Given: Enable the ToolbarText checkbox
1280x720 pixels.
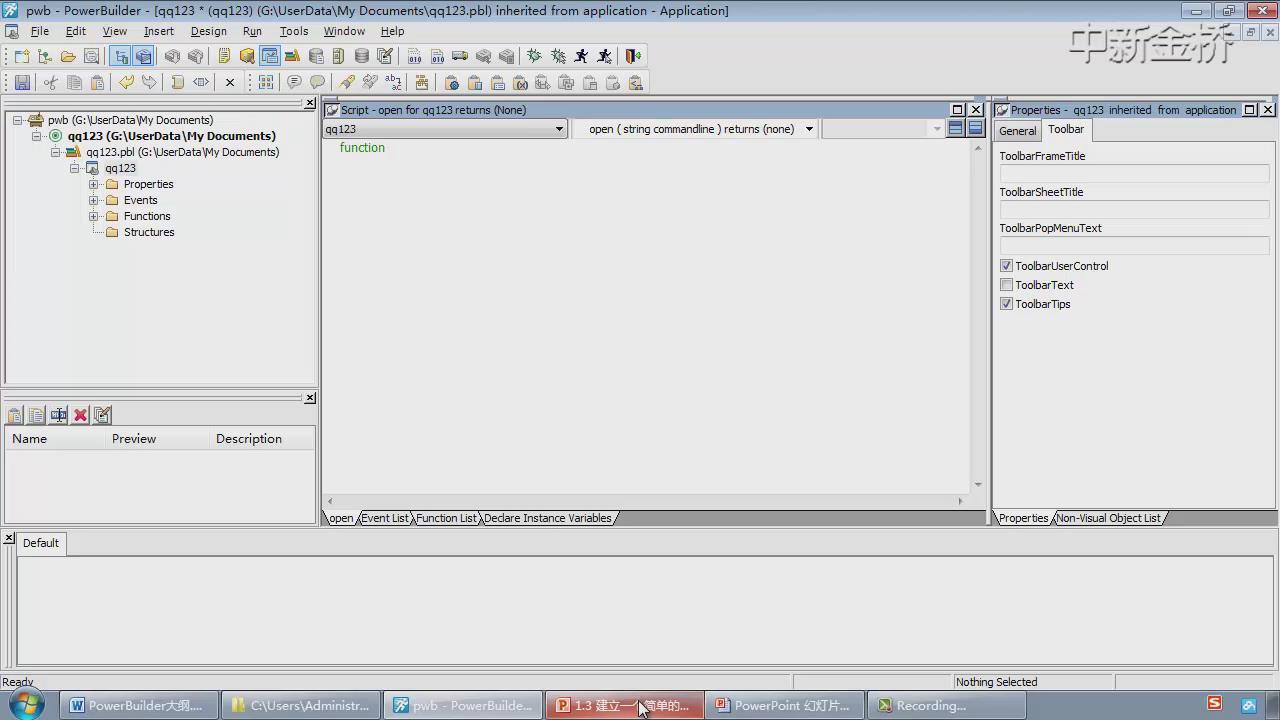Looking at the screenshot, I should coord(1007,285).
